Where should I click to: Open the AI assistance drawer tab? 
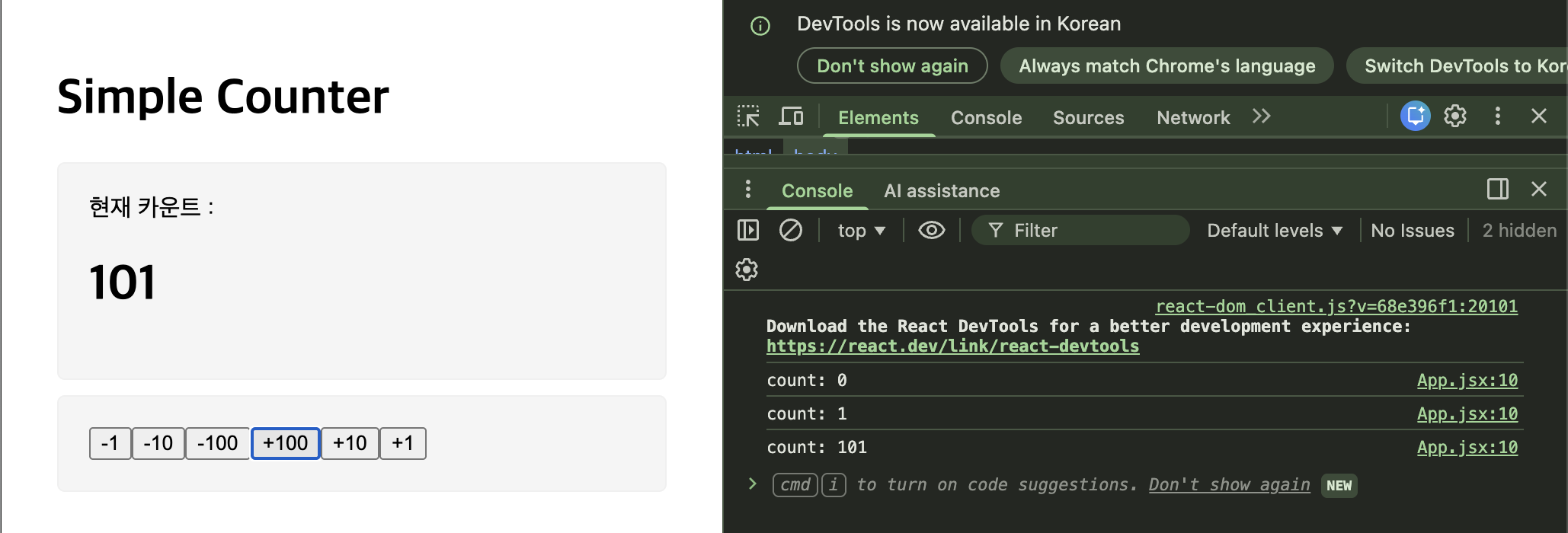(942, 191)
